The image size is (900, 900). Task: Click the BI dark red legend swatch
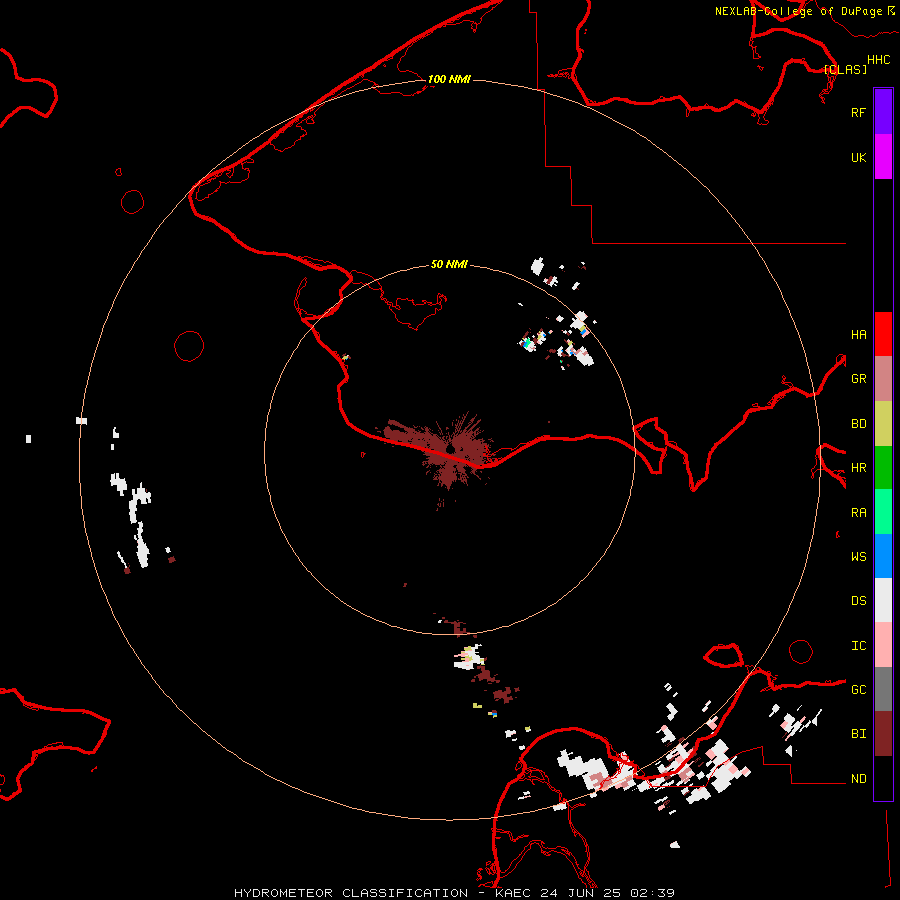[x=883, y=734]
